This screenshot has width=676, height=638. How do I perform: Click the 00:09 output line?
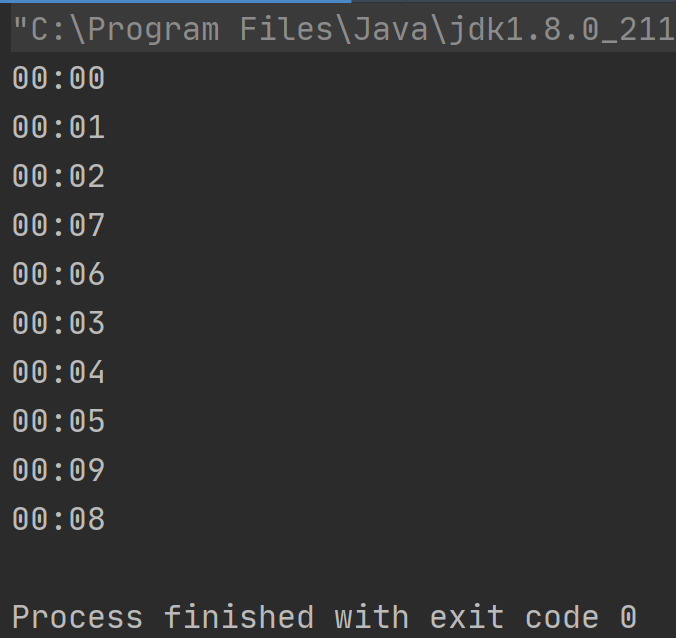(59, 470)
